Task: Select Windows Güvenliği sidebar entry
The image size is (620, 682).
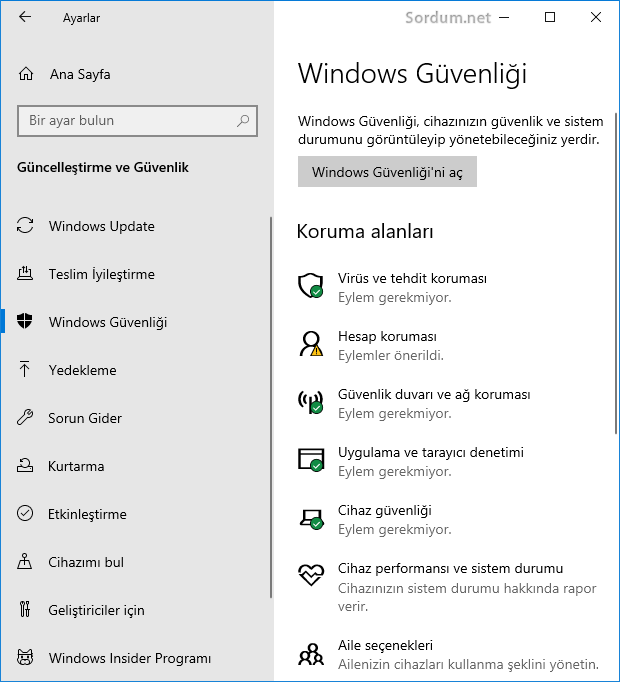Action: [x=108, y=322]
